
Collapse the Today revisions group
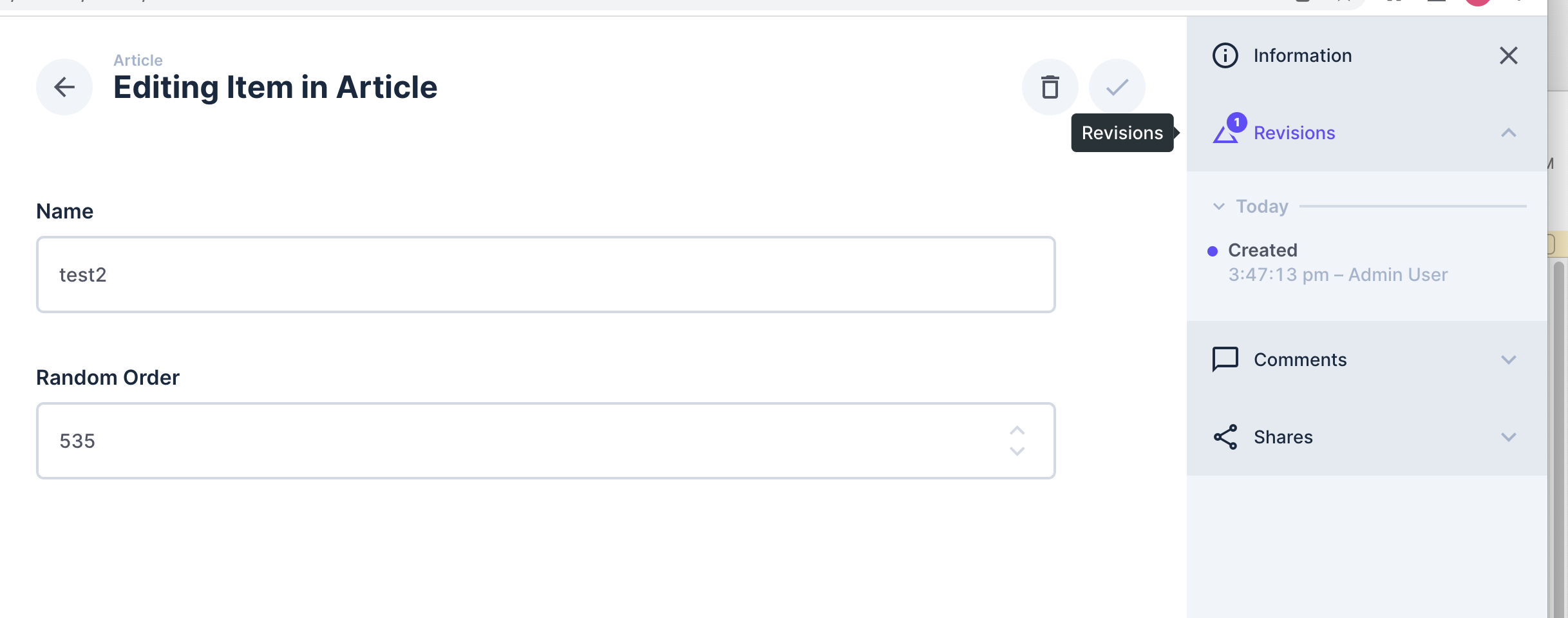pyautogui.click(x=1219, y=206)
